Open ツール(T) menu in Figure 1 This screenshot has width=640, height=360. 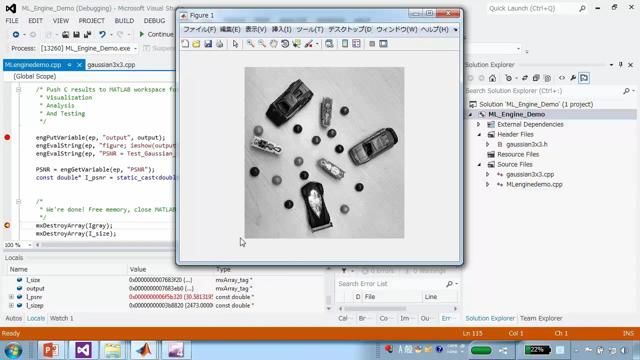(310, 29)
